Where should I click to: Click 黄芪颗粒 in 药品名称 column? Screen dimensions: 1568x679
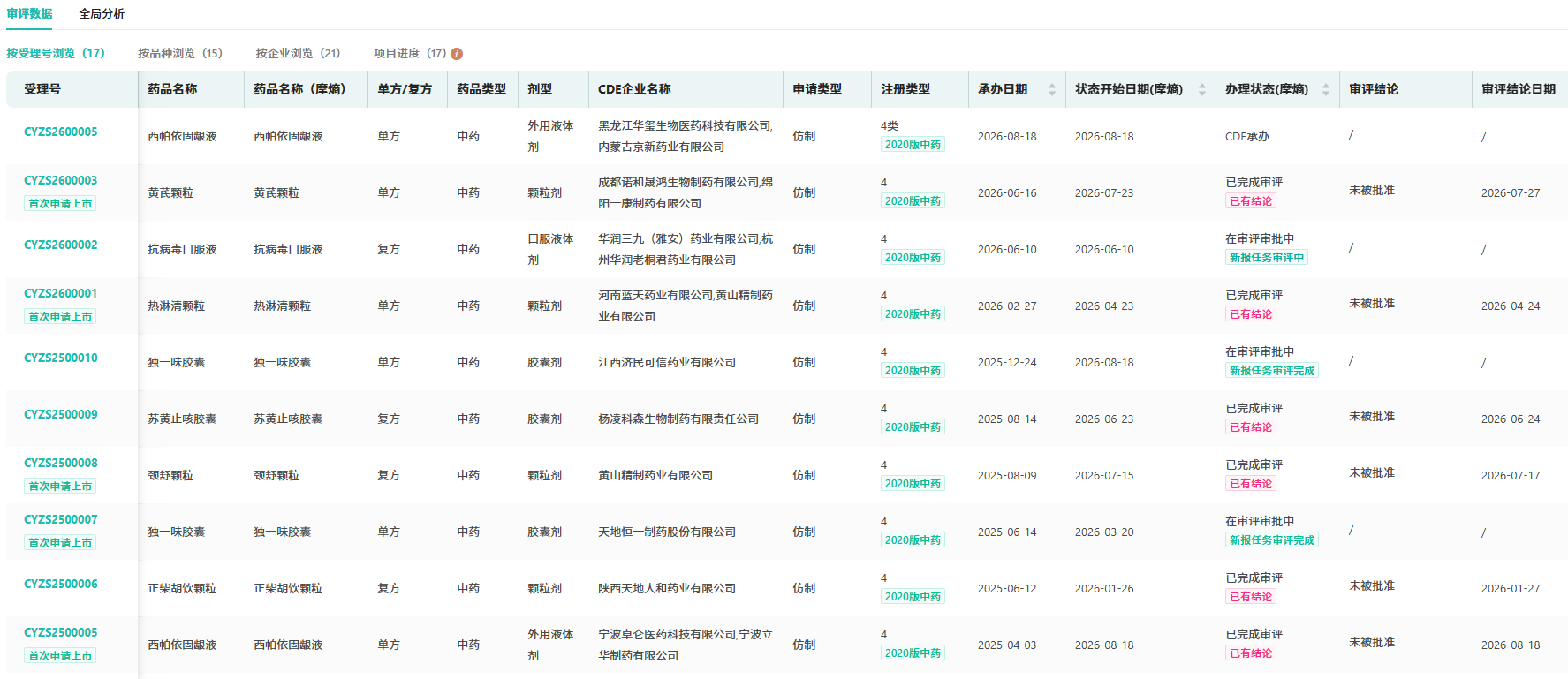point(170,192)
